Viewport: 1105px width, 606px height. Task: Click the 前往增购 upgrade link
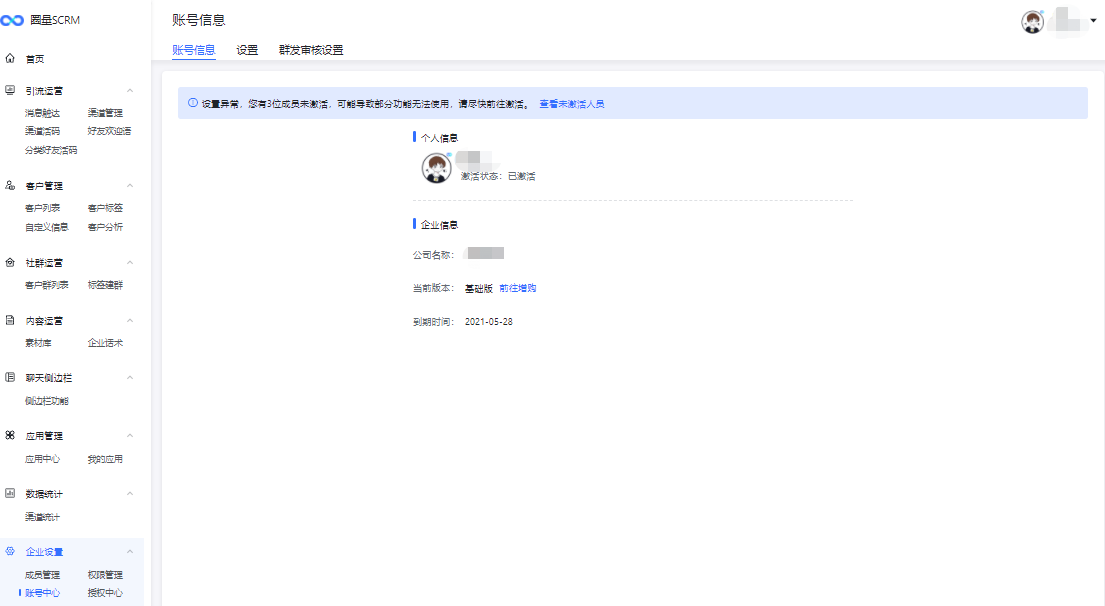pyautogui.click(x=518, y=288)
